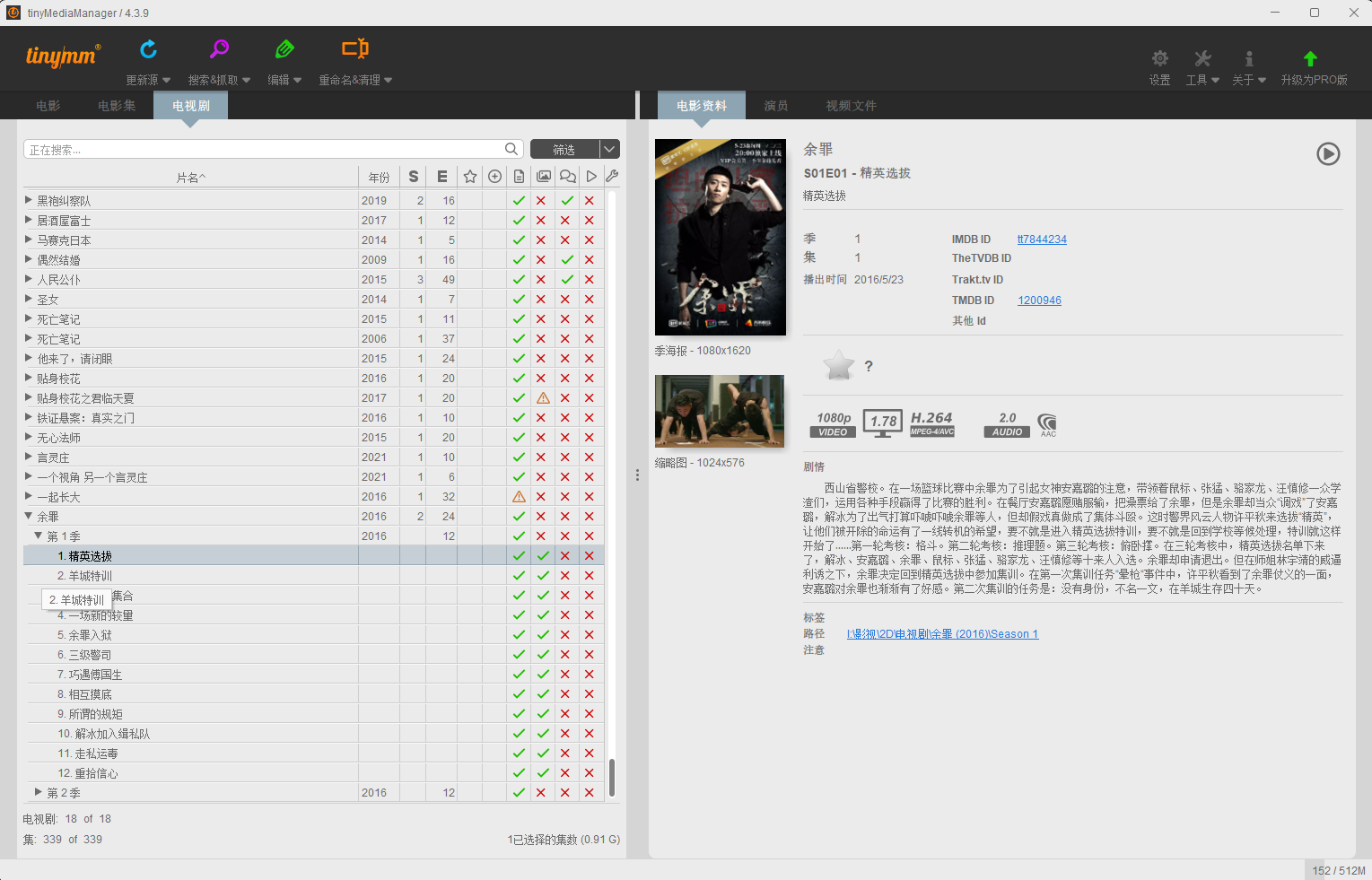The width and height of the screenshot is (1372, 880).
Task: Expand 第 2 季 season node
Action: coord(39,792)
